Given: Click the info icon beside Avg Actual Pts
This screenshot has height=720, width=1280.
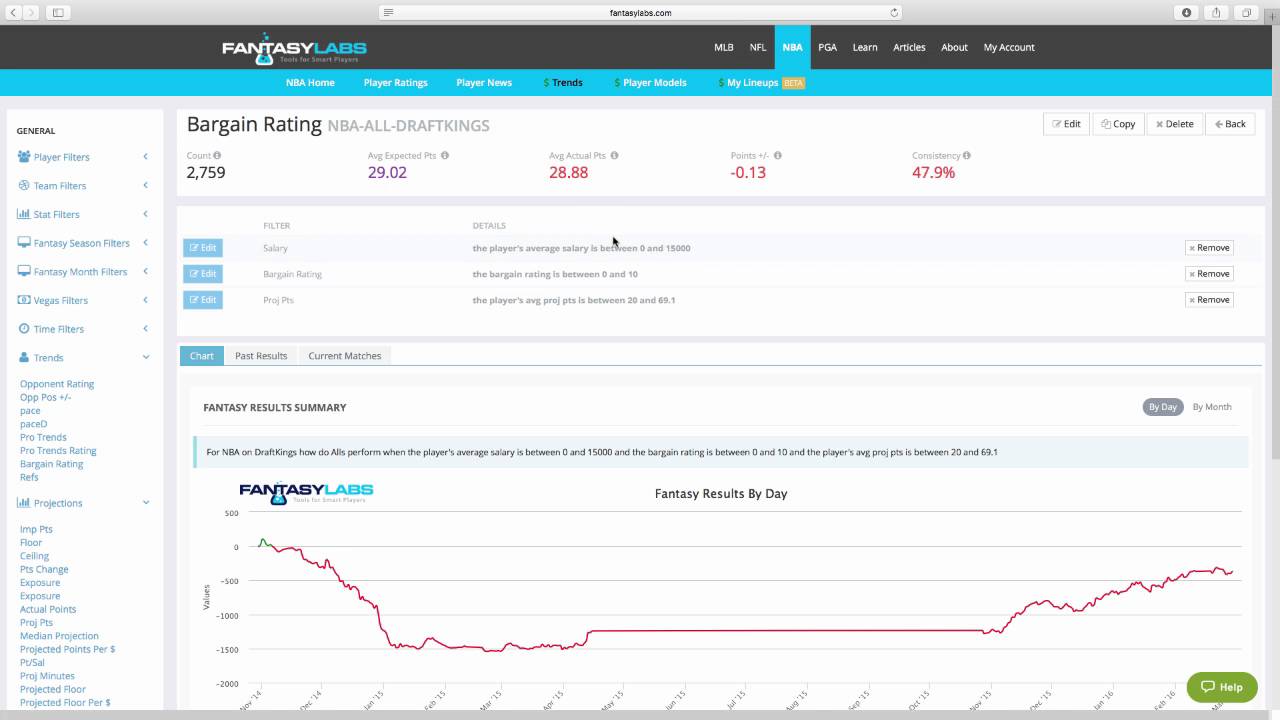Looking at the screenshot, I should click(614, 156).
